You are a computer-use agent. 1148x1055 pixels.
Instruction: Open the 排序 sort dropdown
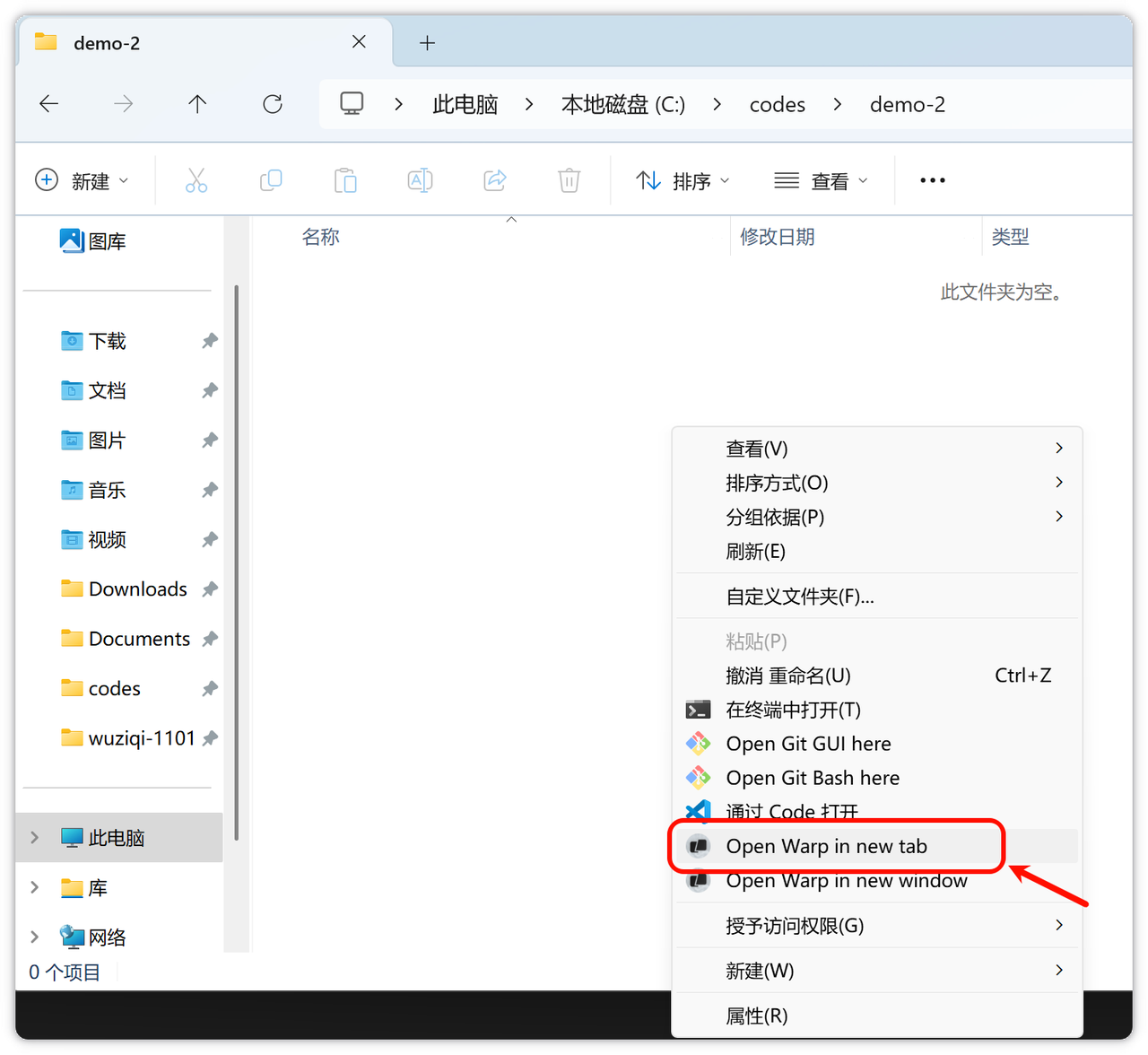pyautogui.click(x=683, y=180)
